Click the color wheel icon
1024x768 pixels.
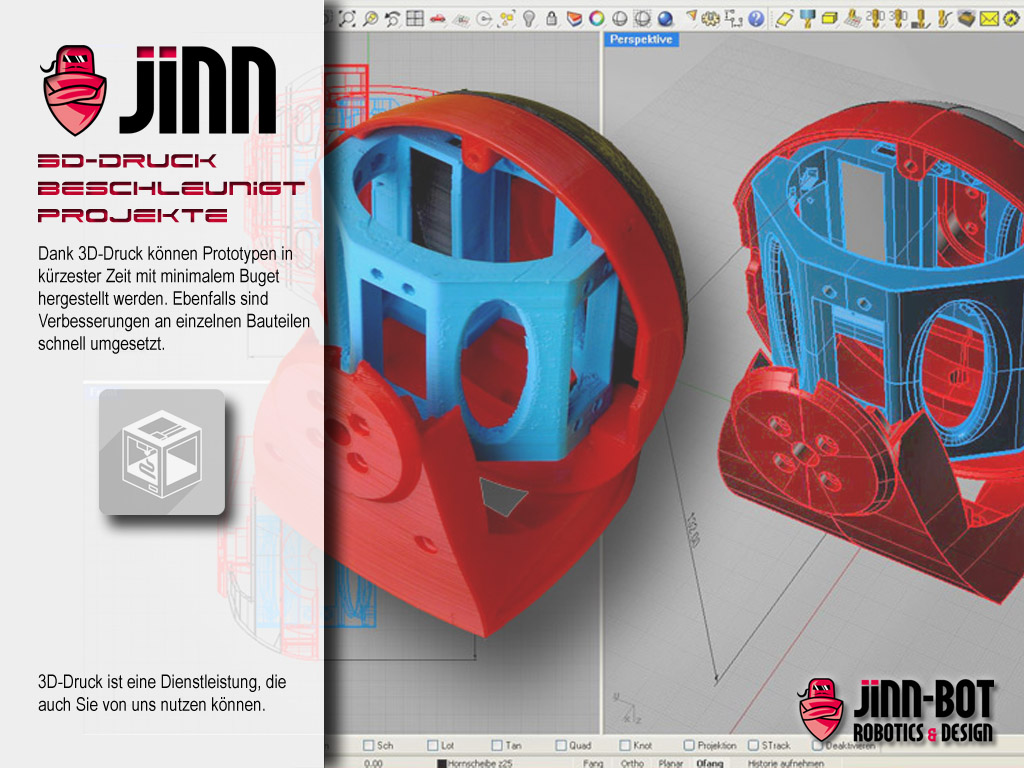597,18
